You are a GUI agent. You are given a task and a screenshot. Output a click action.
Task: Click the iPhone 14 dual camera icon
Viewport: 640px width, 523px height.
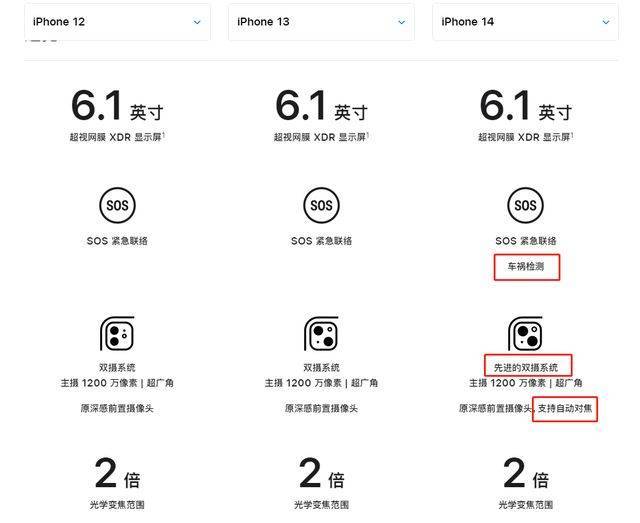point(525,334)
